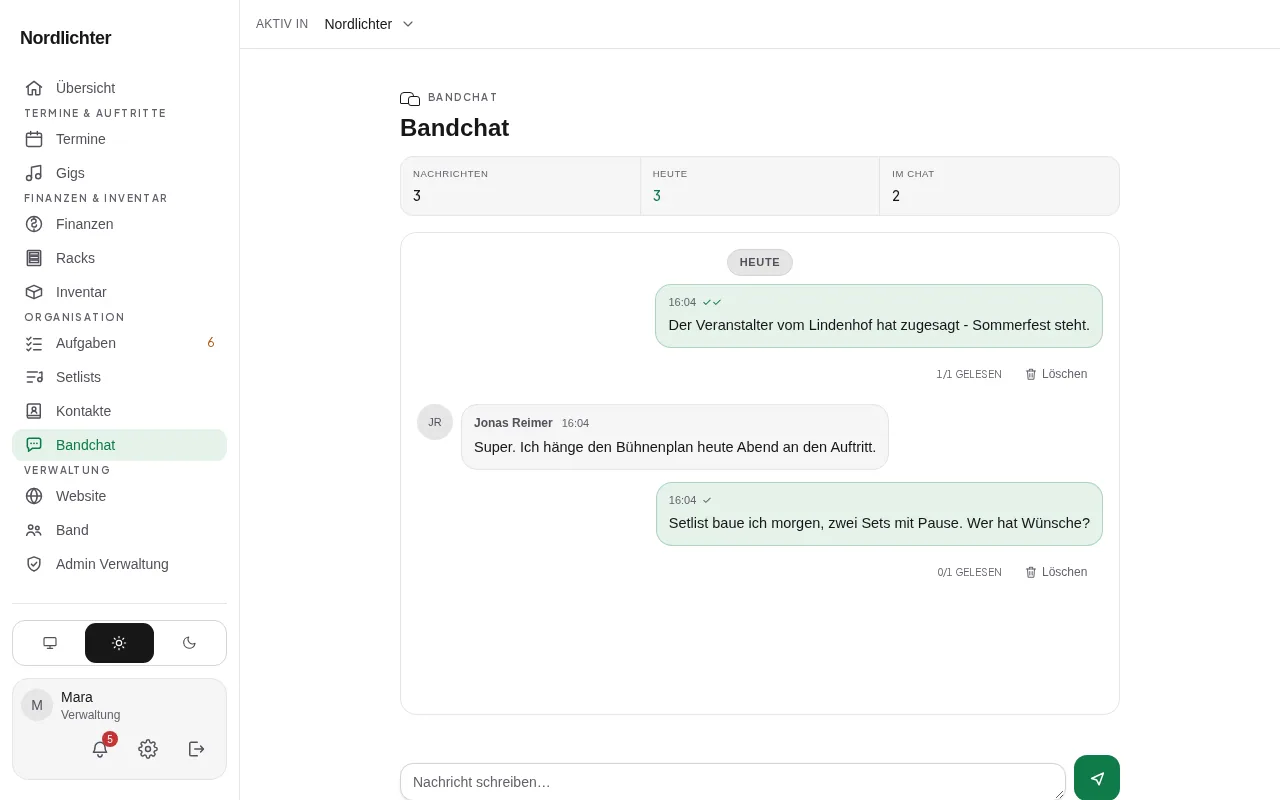Screen dimensions: 1280x800
Task: Select the light theme sun option
Action: click(119, 643)
